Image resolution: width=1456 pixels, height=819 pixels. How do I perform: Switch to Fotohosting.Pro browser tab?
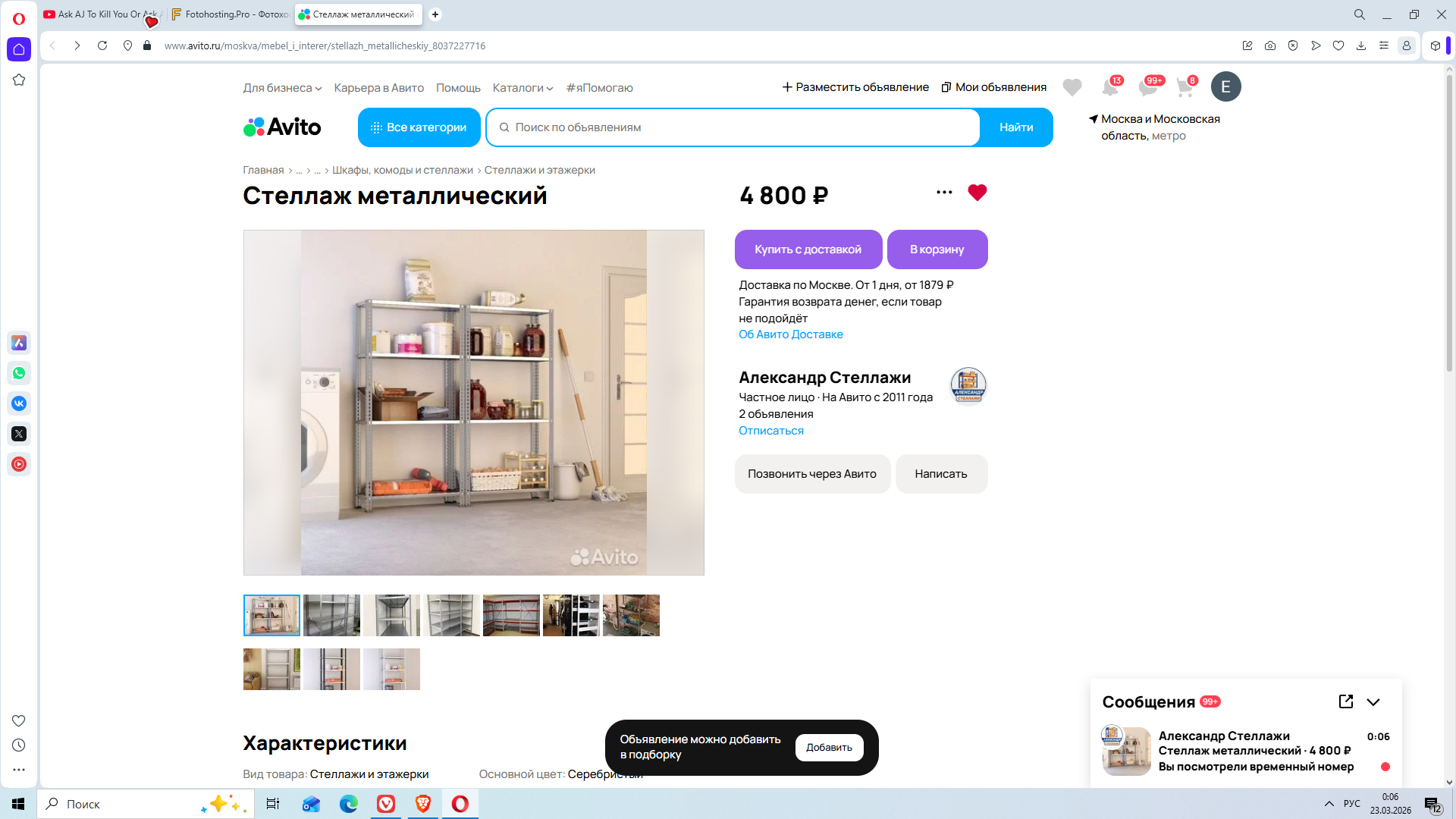(x=231, y=14)
